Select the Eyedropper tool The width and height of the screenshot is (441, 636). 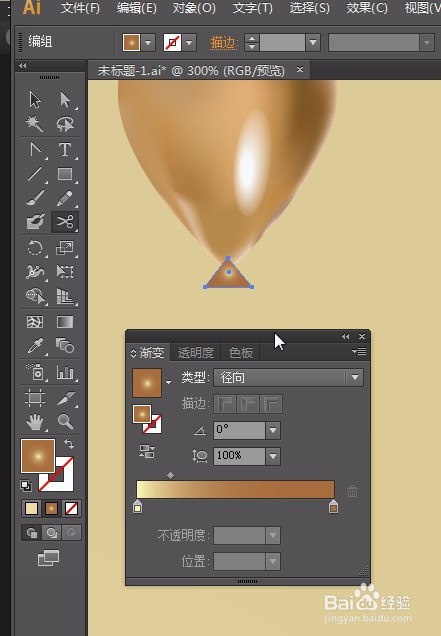coord(35,346)
